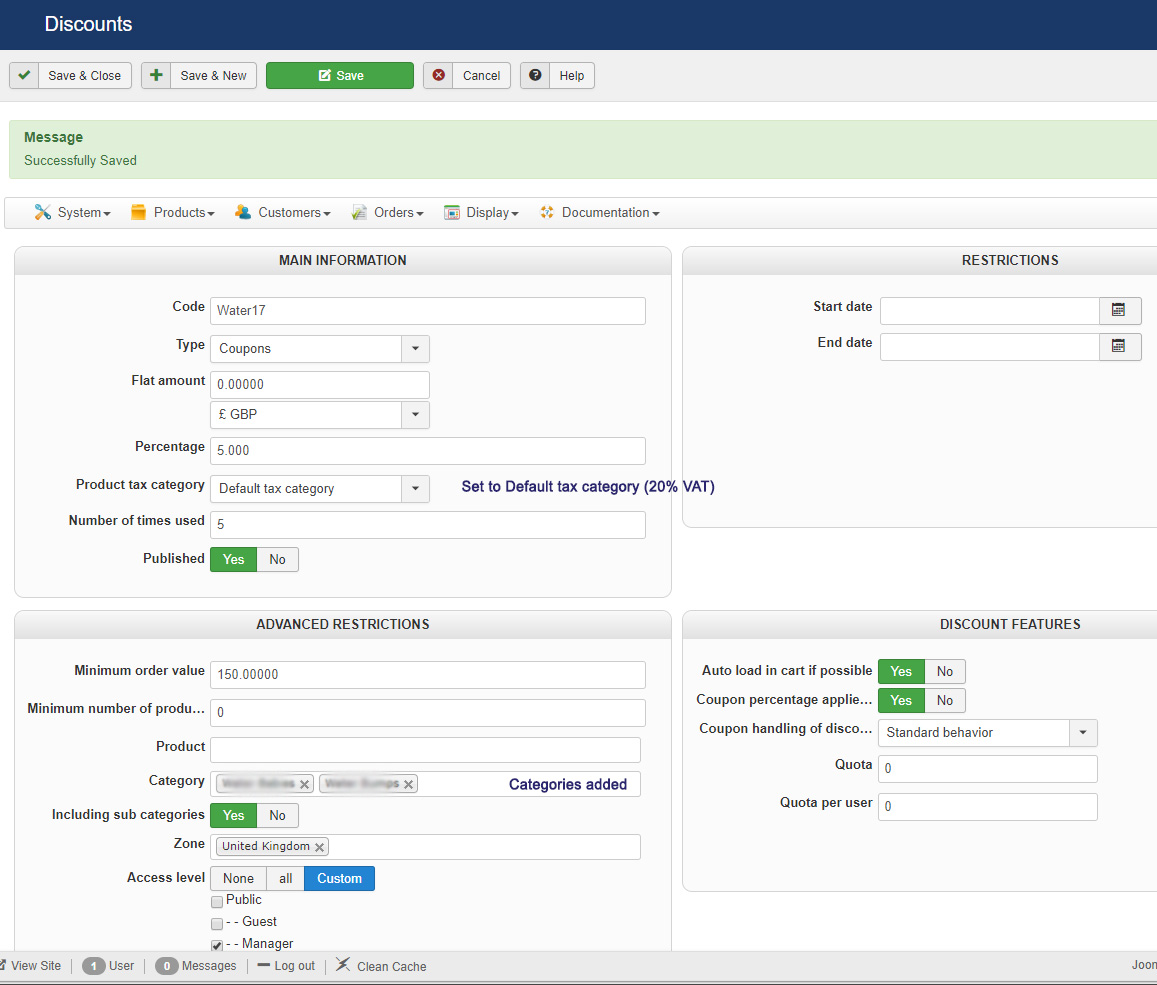This screenshot has height=985, width=1157.
Task: Click the Start date text field
Action: coord(990,311)
